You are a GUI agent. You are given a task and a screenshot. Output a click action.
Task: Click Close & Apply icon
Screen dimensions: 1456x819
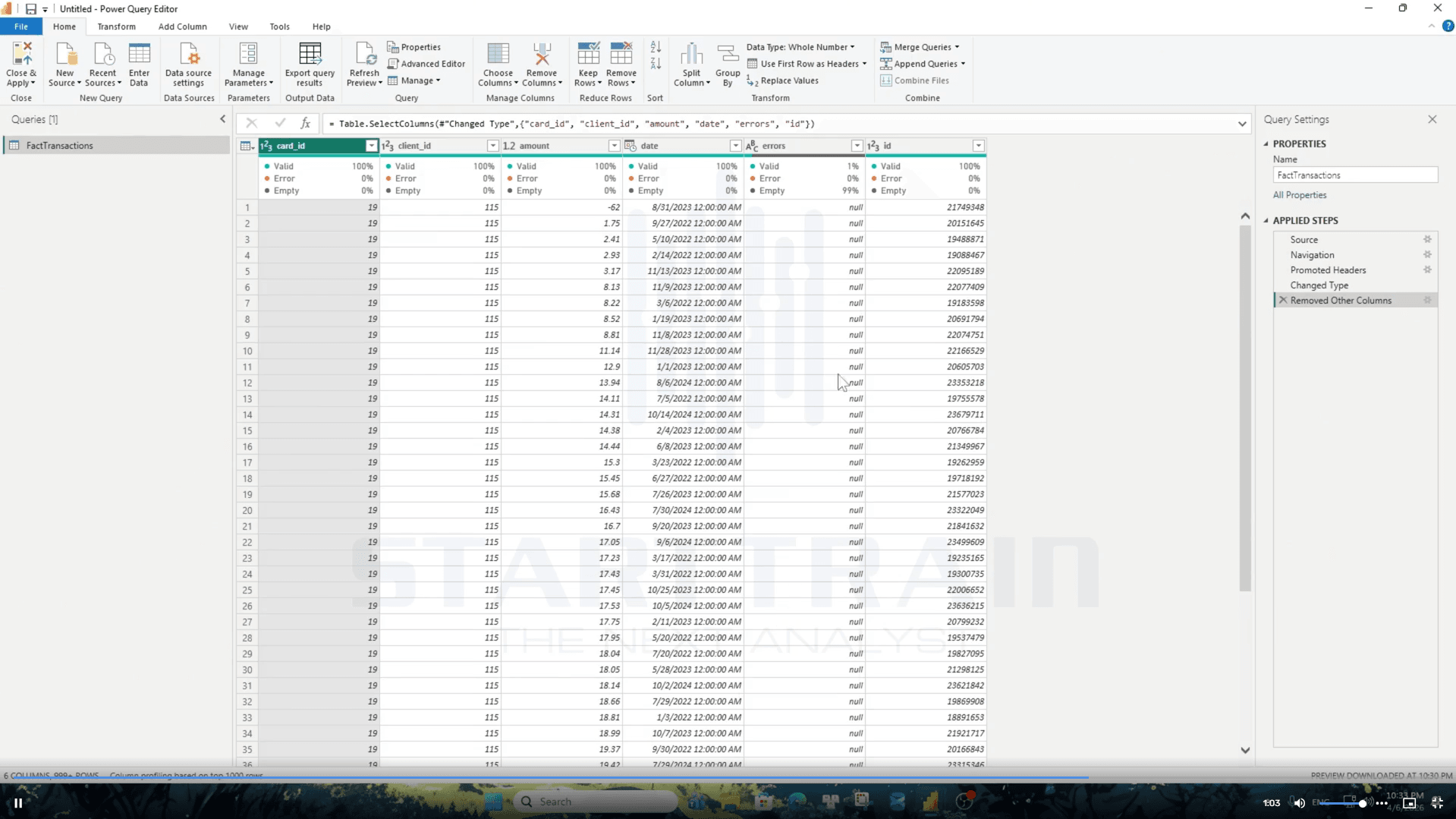[21, 54]
